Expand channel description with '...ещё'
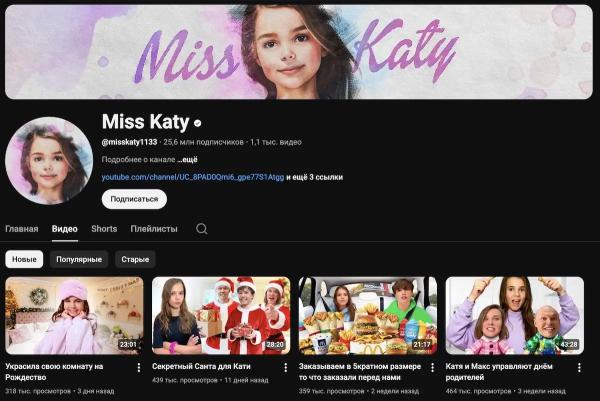The width and height of the screenshot is (600, 401). coord(188,159)
